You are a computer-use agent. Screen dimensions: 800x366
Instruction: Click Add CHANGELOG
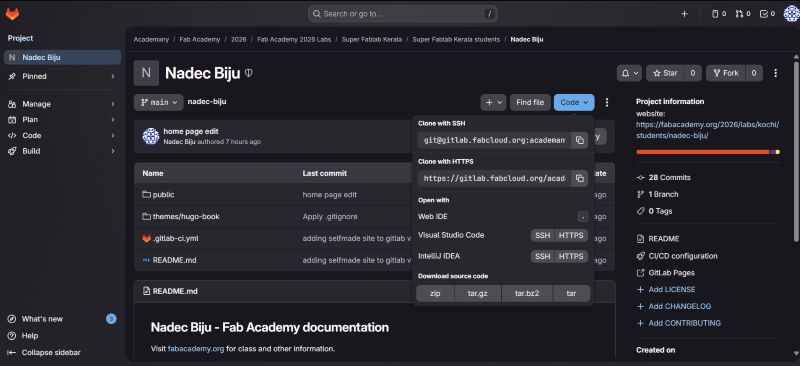(680, 307)
